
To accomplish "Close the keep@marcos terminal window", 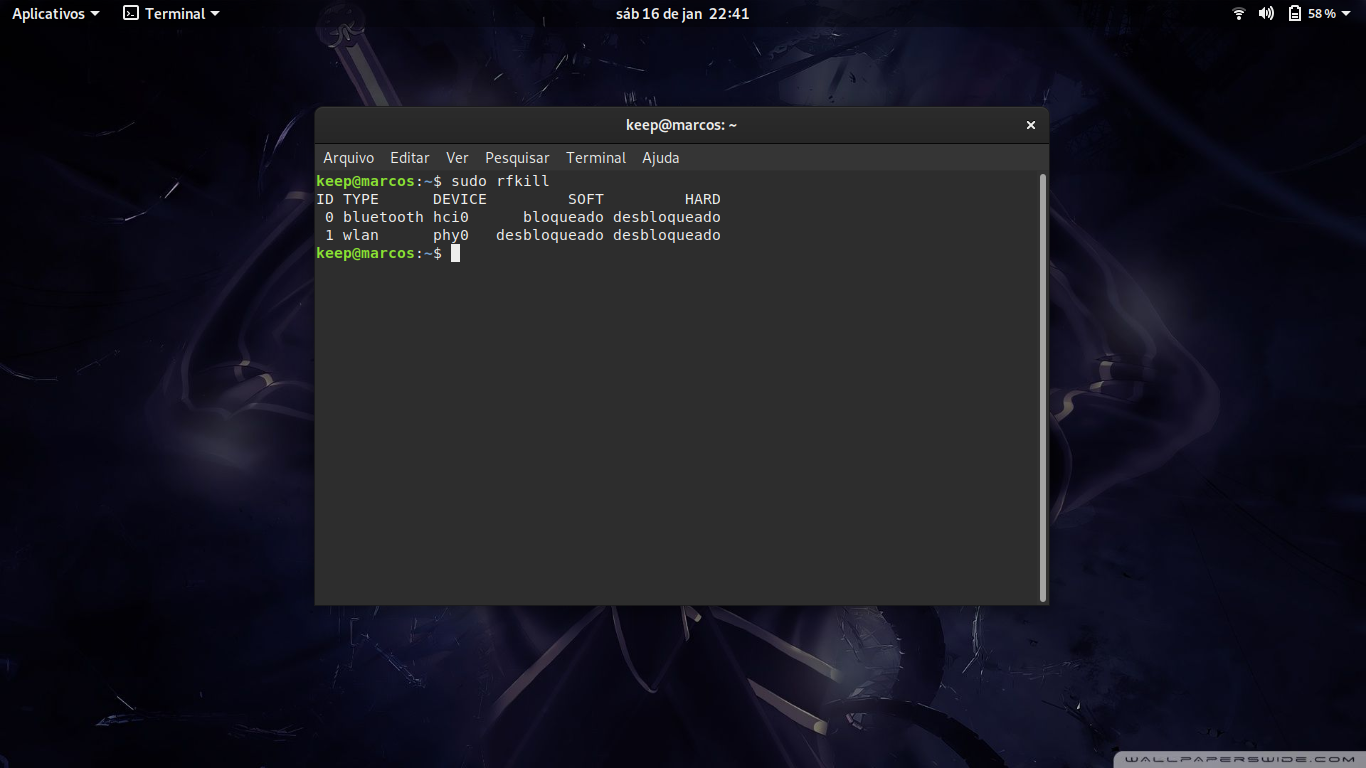I will point(1030,125).
